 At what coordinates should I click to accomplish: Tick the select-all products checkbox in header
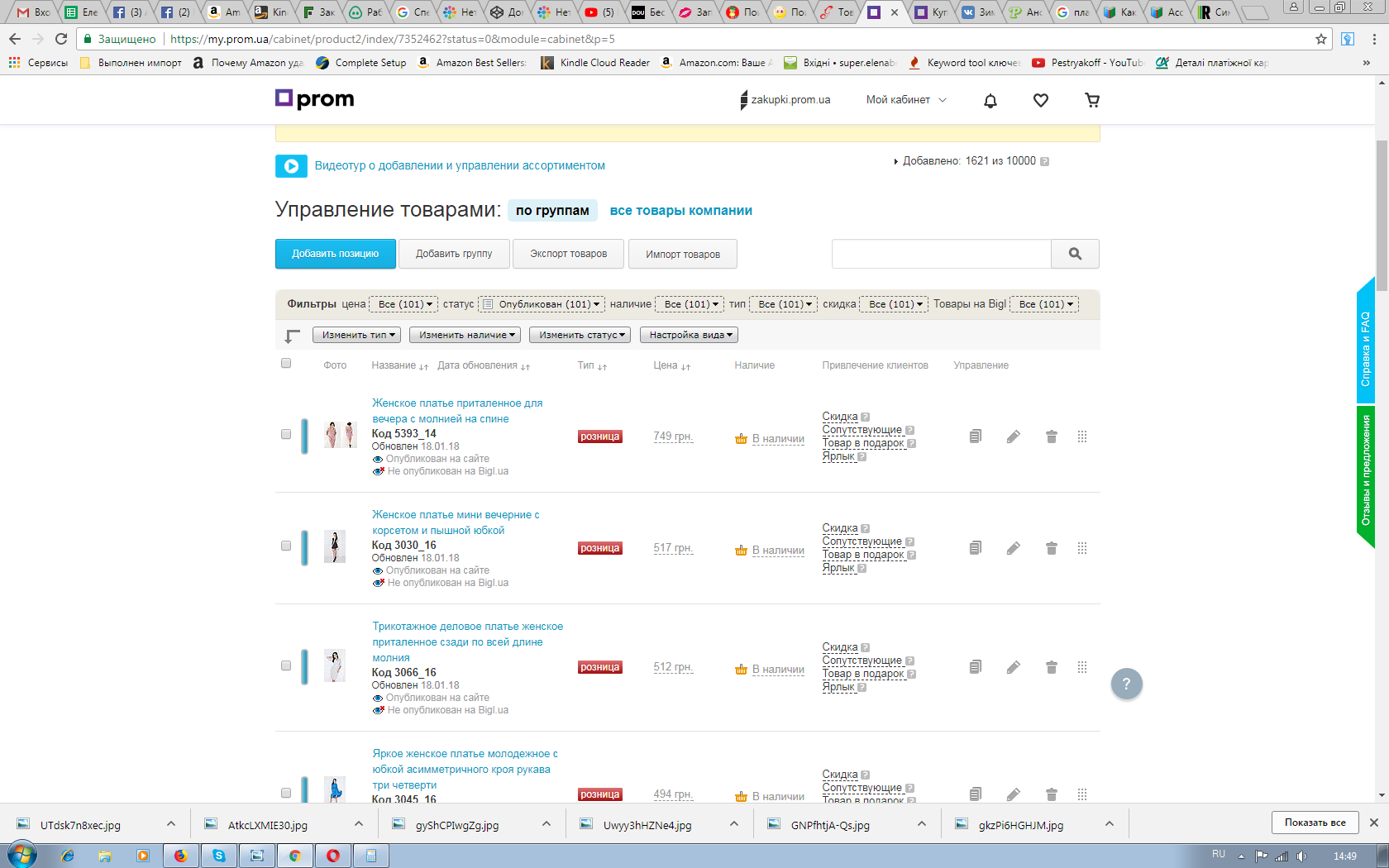286,363
